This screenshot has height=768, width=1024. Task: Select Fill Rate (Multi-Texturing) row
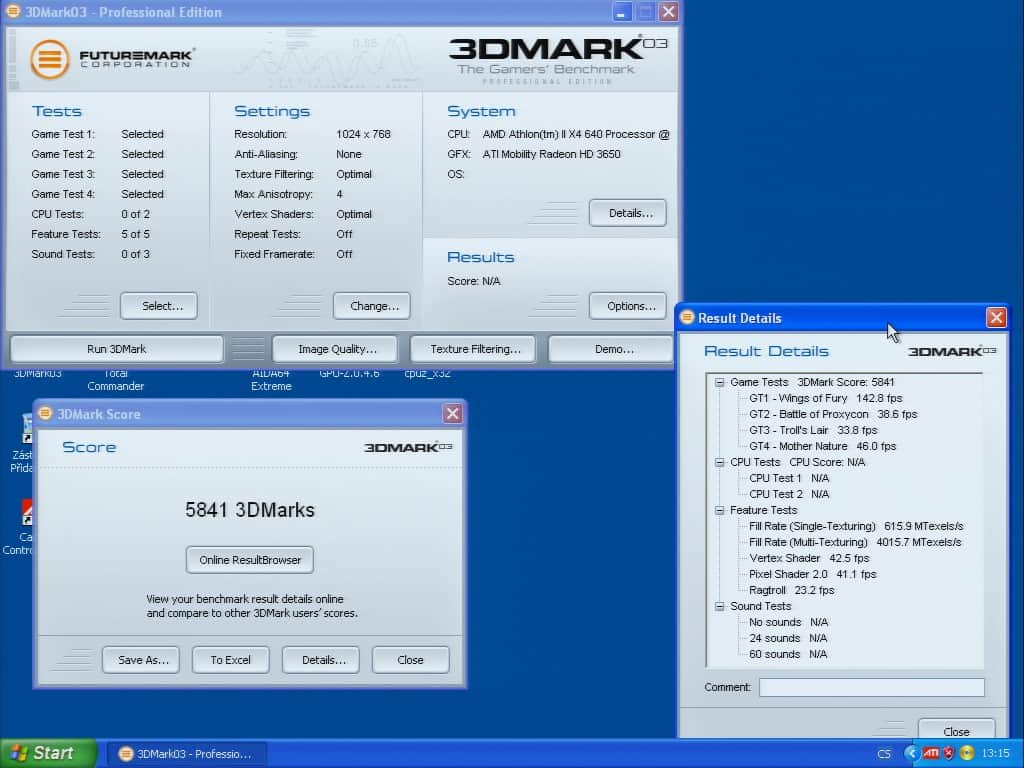click(855, 542)
